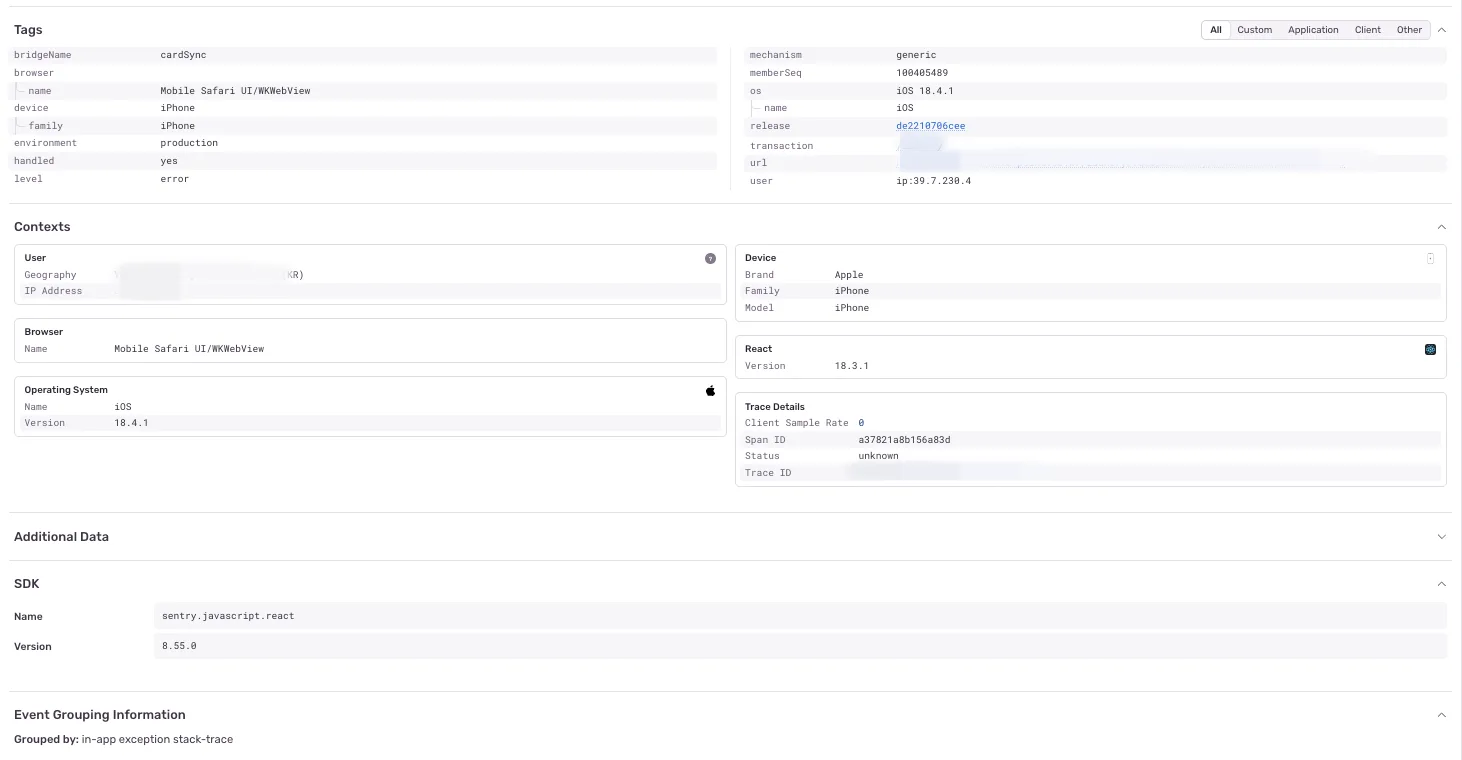The width and height of the screenshot is (1462, 760).
Task: Collapse the SDK section chevron
Action: pos(1441,584)
